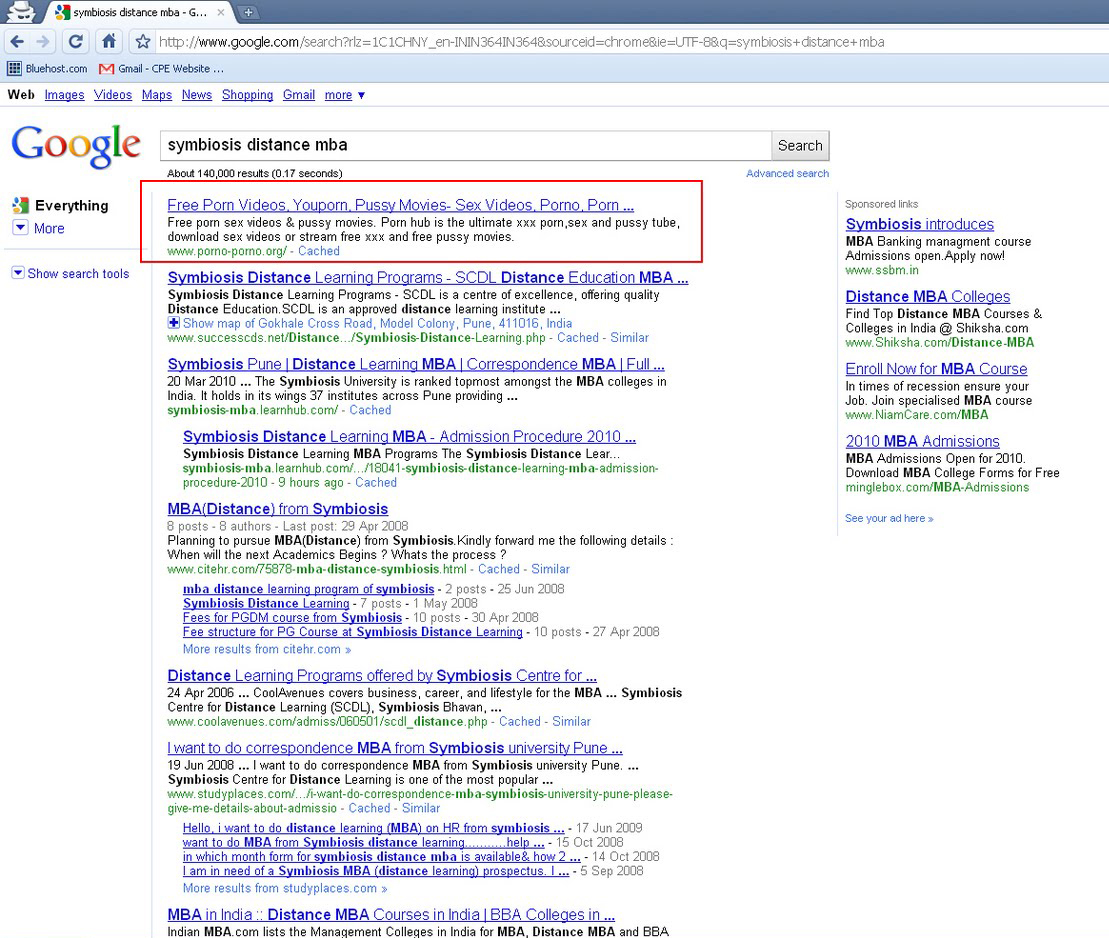Viewport: 1109px width, 938px height.
Task: Open the Bluehost.com bookmark
Action: click(x=47, y=69)
